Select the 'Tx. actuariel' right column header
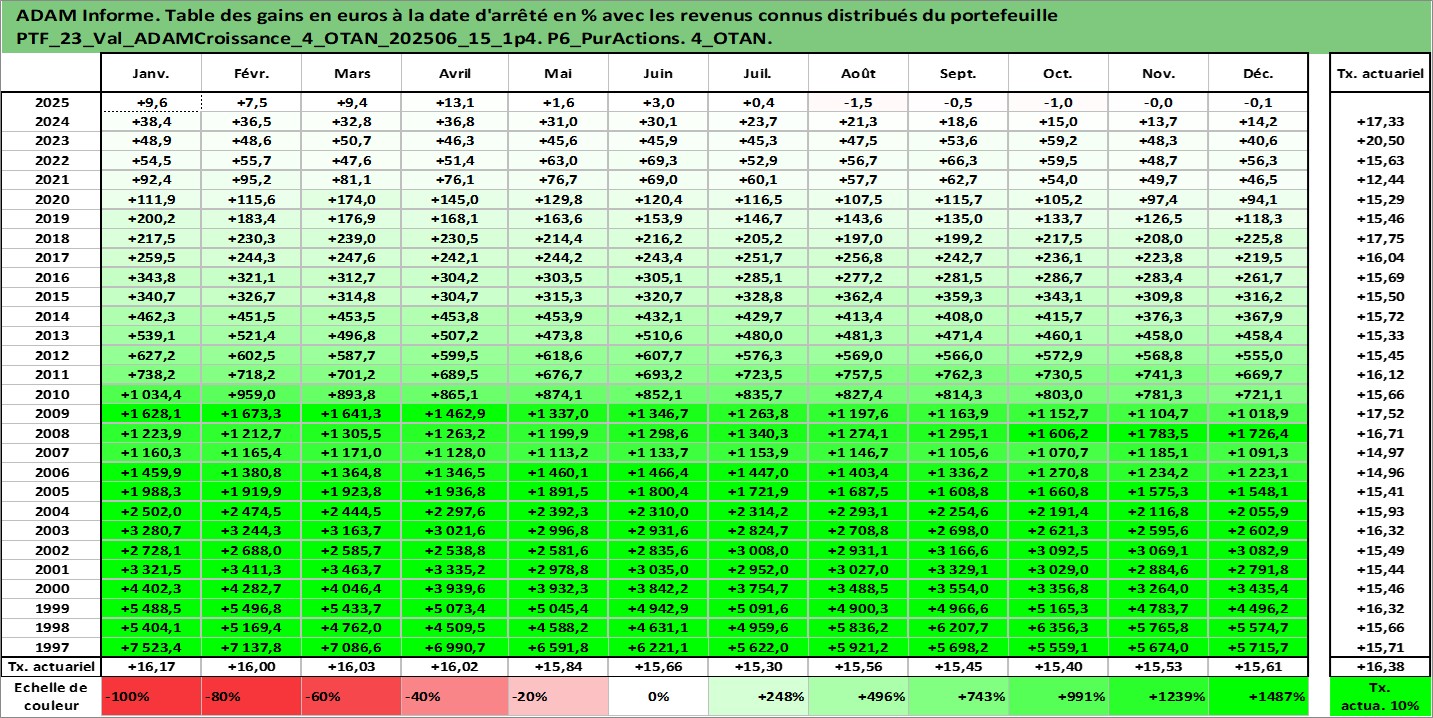 (x=1379, y=74)
